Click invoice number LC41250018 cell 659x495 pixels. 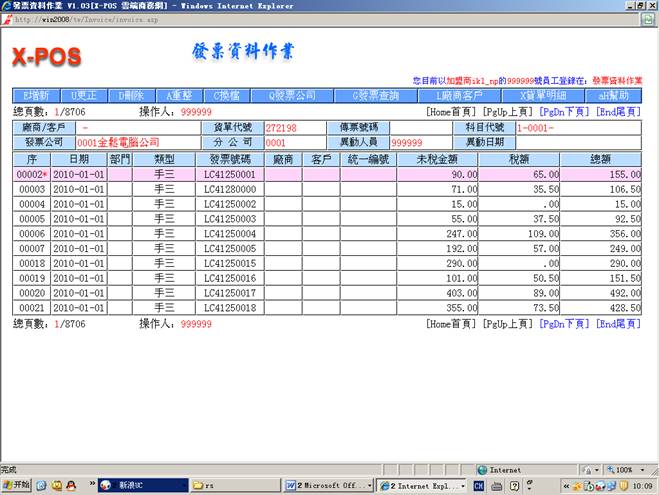[229, 309]
